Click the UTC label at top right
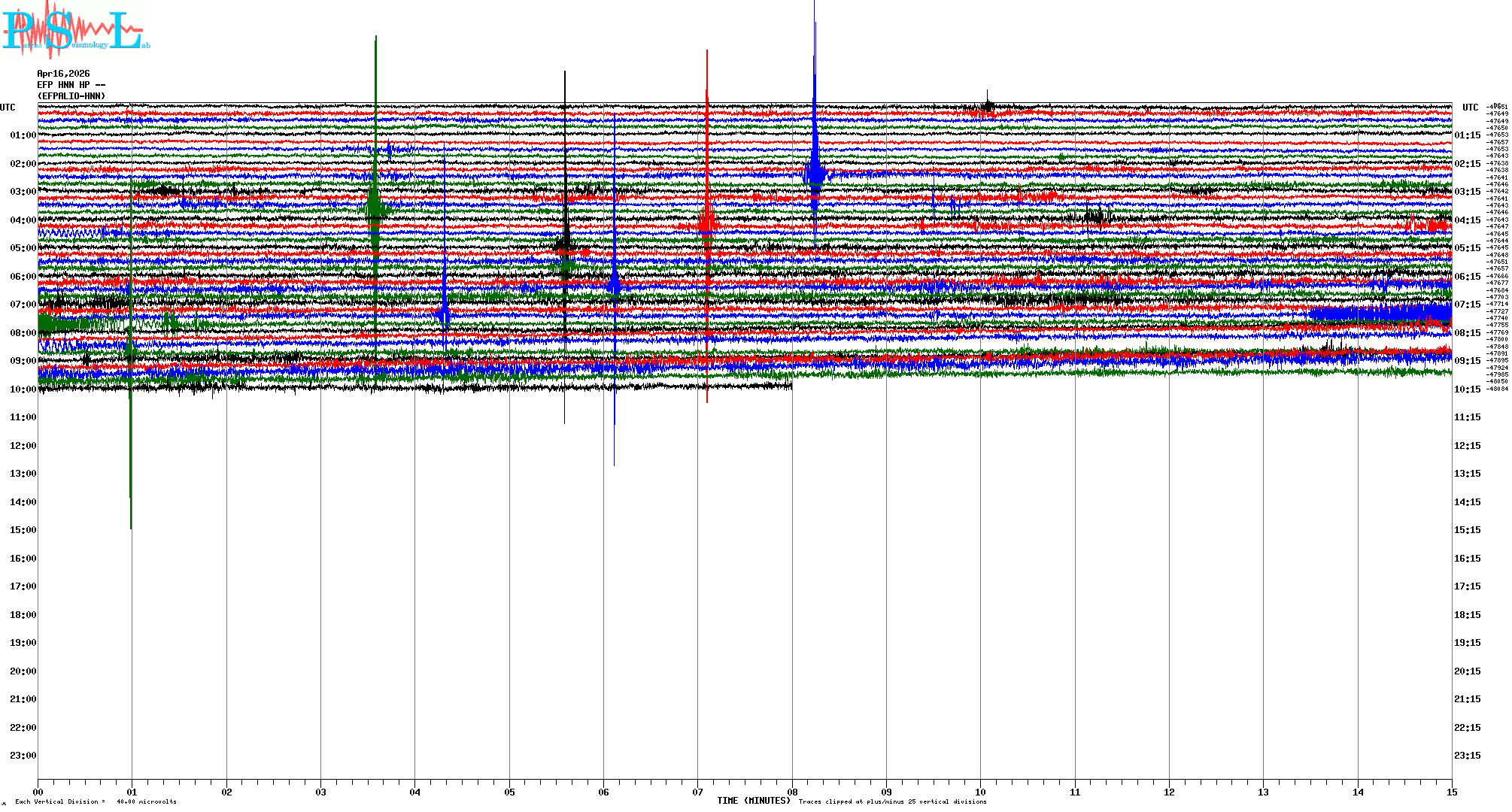The width and height of the screenshot is (1512, 812). pos(1470,108)
